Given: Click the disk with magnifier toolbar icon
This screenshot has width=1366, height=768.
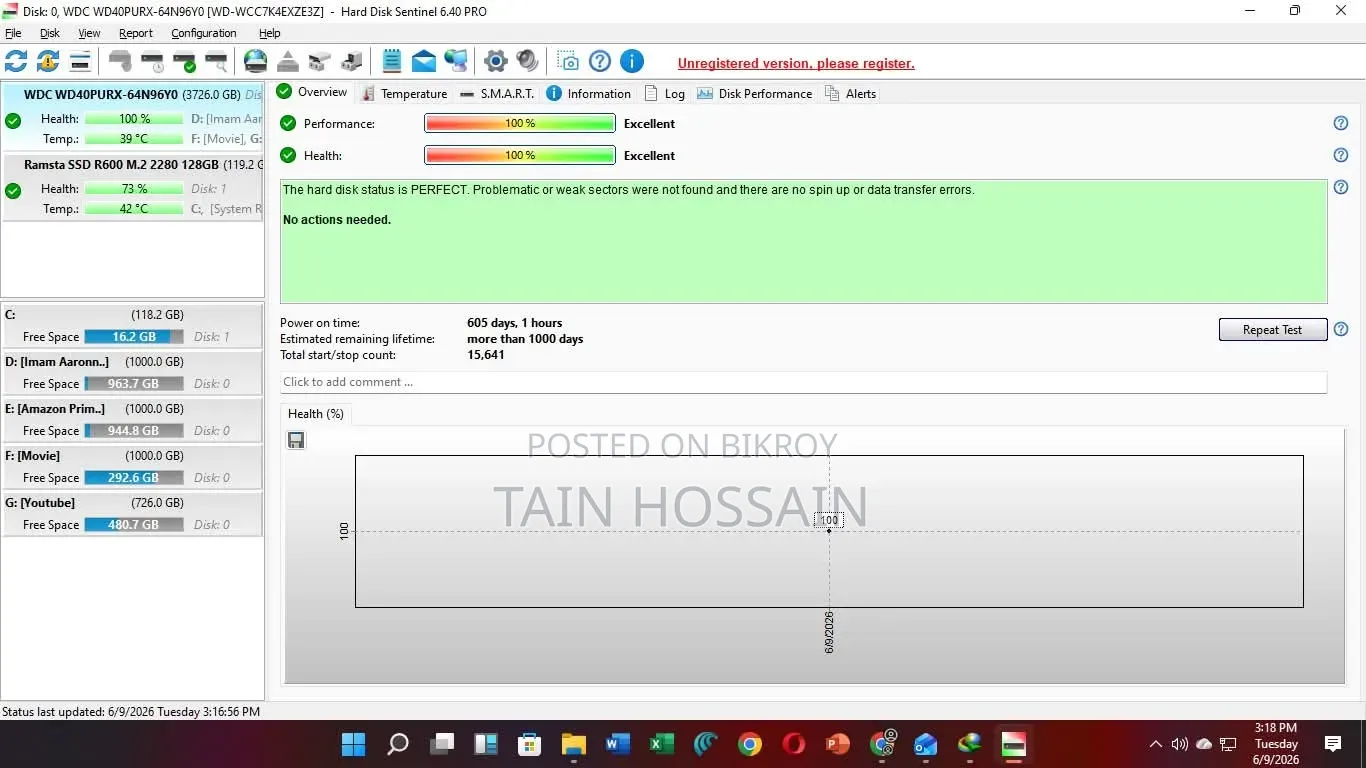Looking at the screenshot, I should 216,61.
